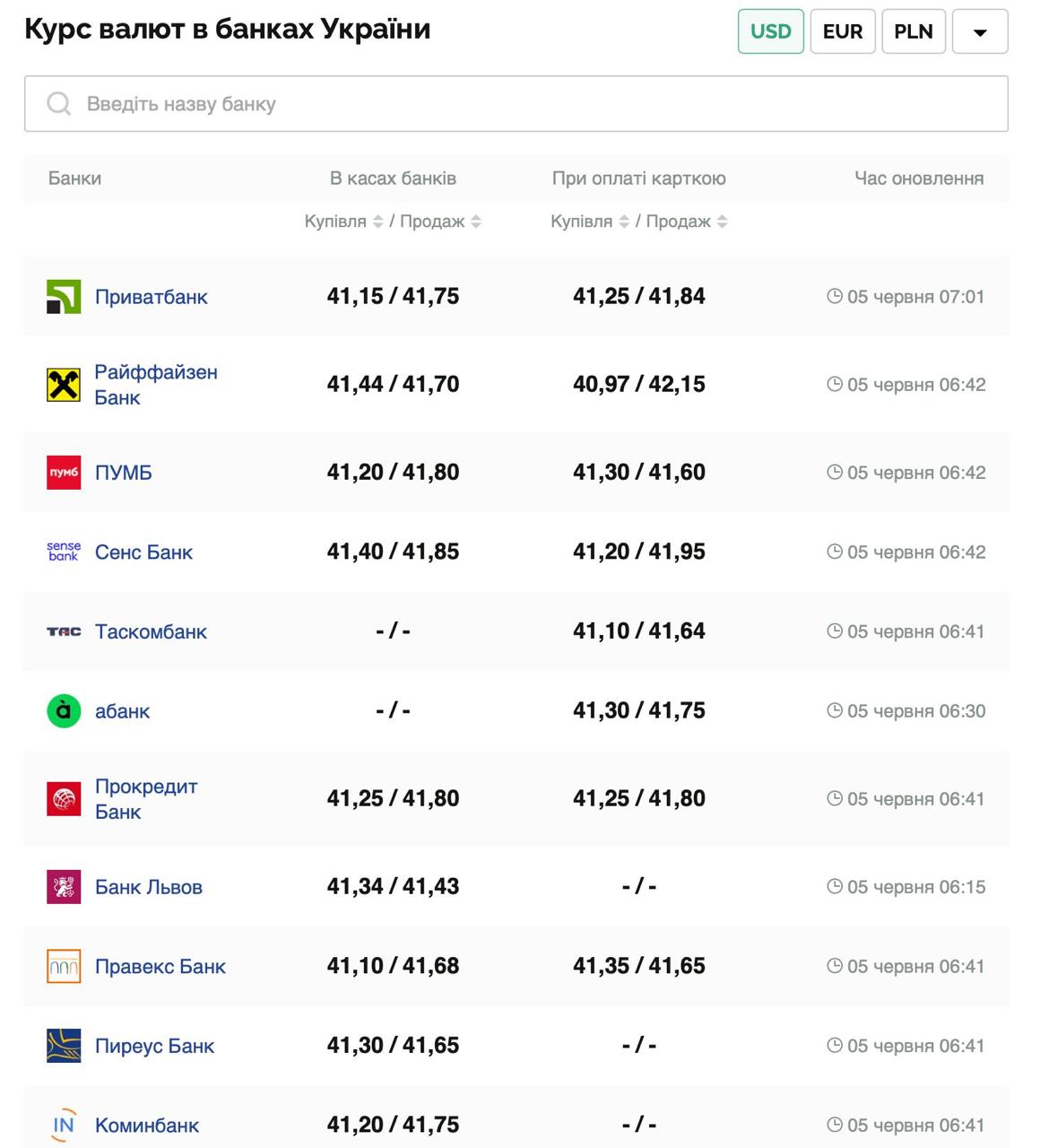Click the green абанк logo icon
This screenshot has height=1148, width=1040.
point(64,711)
